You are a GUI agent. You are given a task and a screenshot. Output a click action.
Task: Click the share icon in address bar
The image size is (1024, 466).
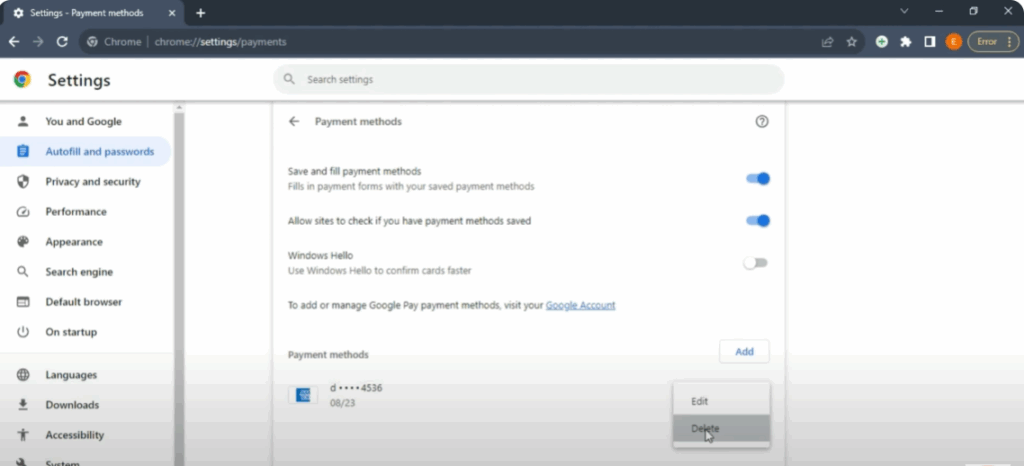827,42
